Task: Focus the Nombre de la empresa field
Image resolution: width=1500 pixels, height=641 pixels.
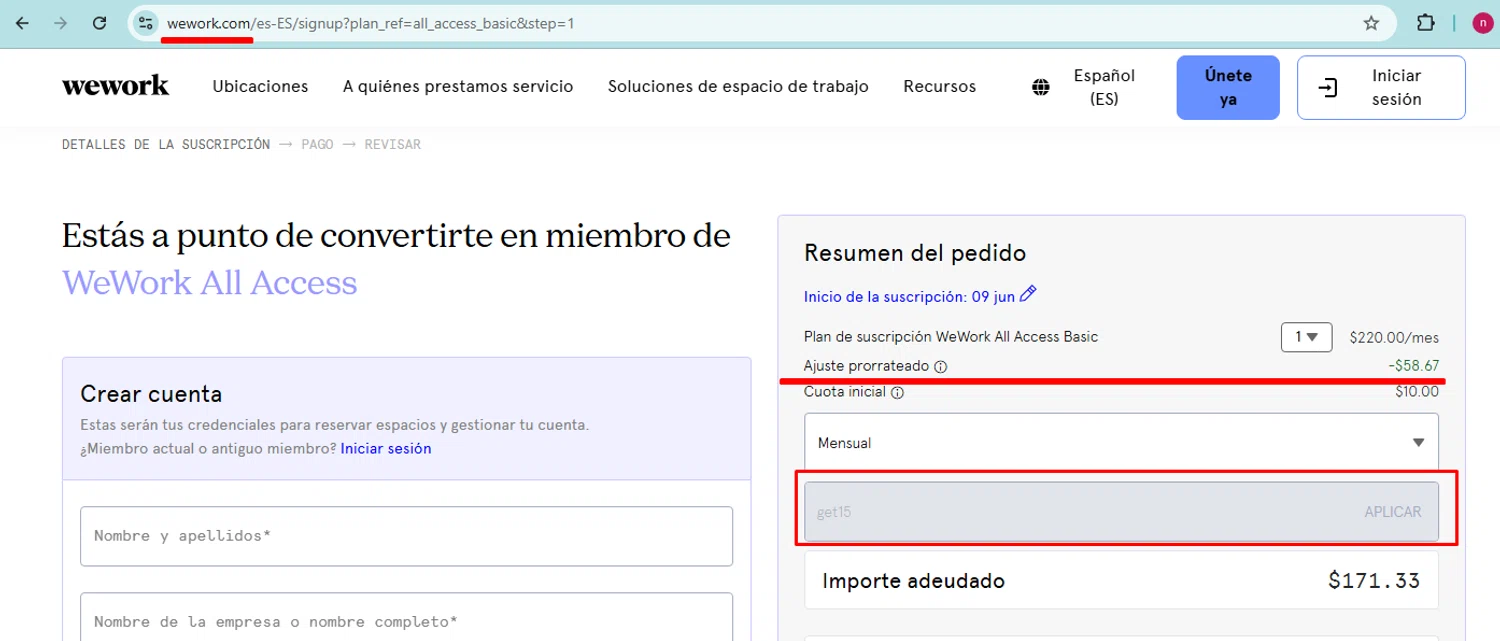Action: 406,618
